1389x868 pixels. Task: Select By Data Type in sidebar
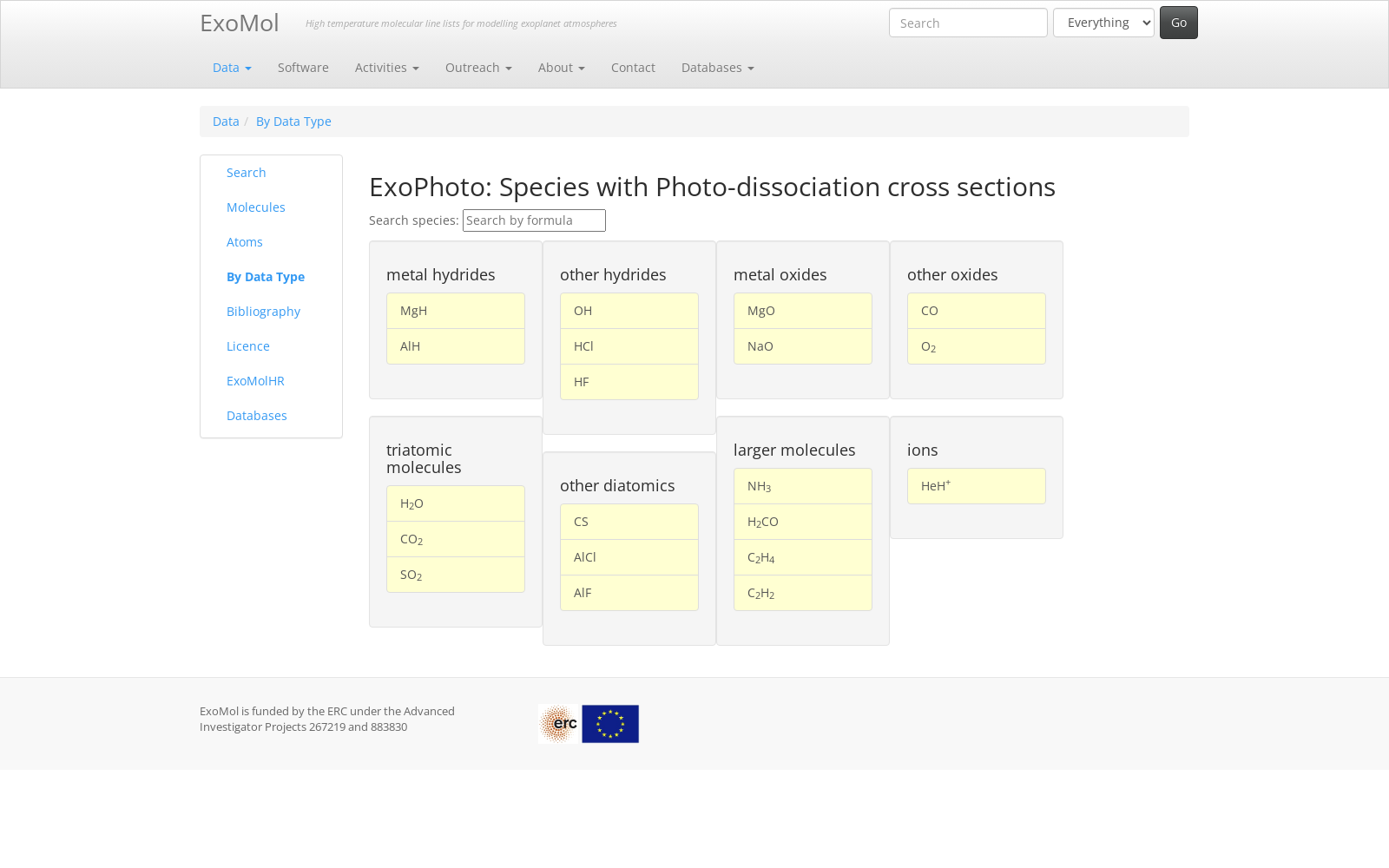click(266, 277)
